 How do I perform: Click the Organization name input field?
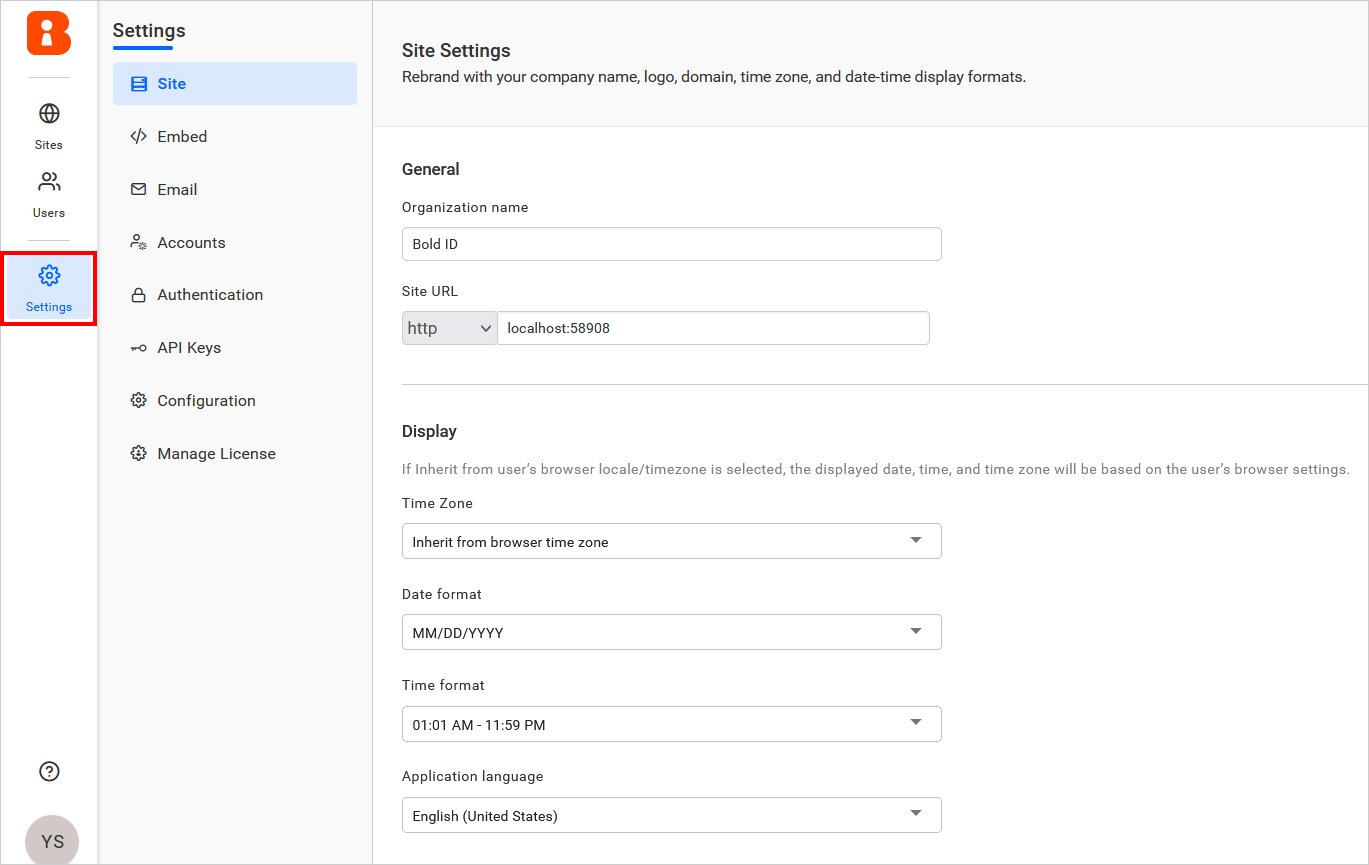pyautogui.click(x=671, y=244)
